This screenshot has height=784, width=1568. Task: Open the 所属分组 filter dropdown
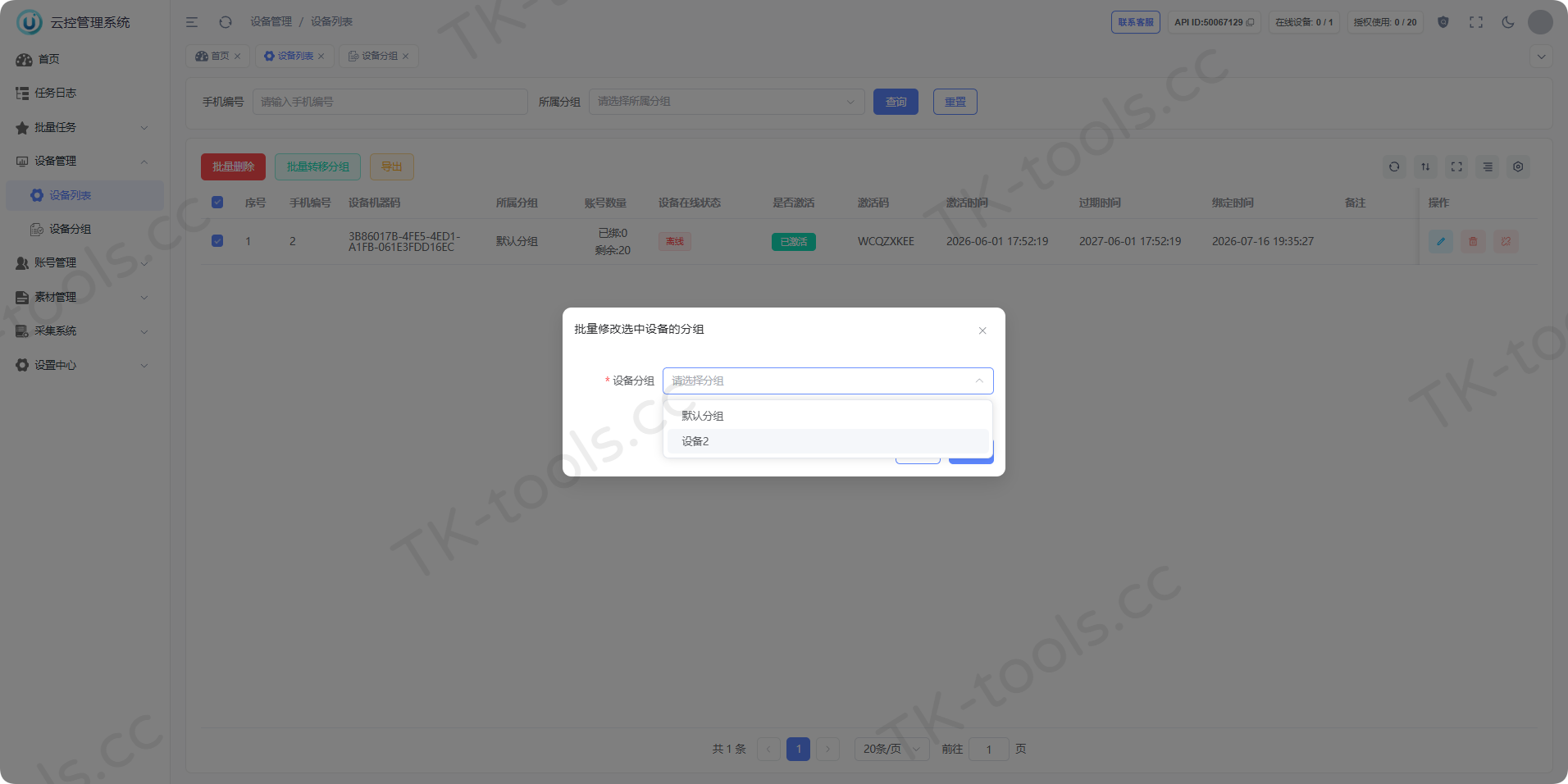(x=727, y=102)
